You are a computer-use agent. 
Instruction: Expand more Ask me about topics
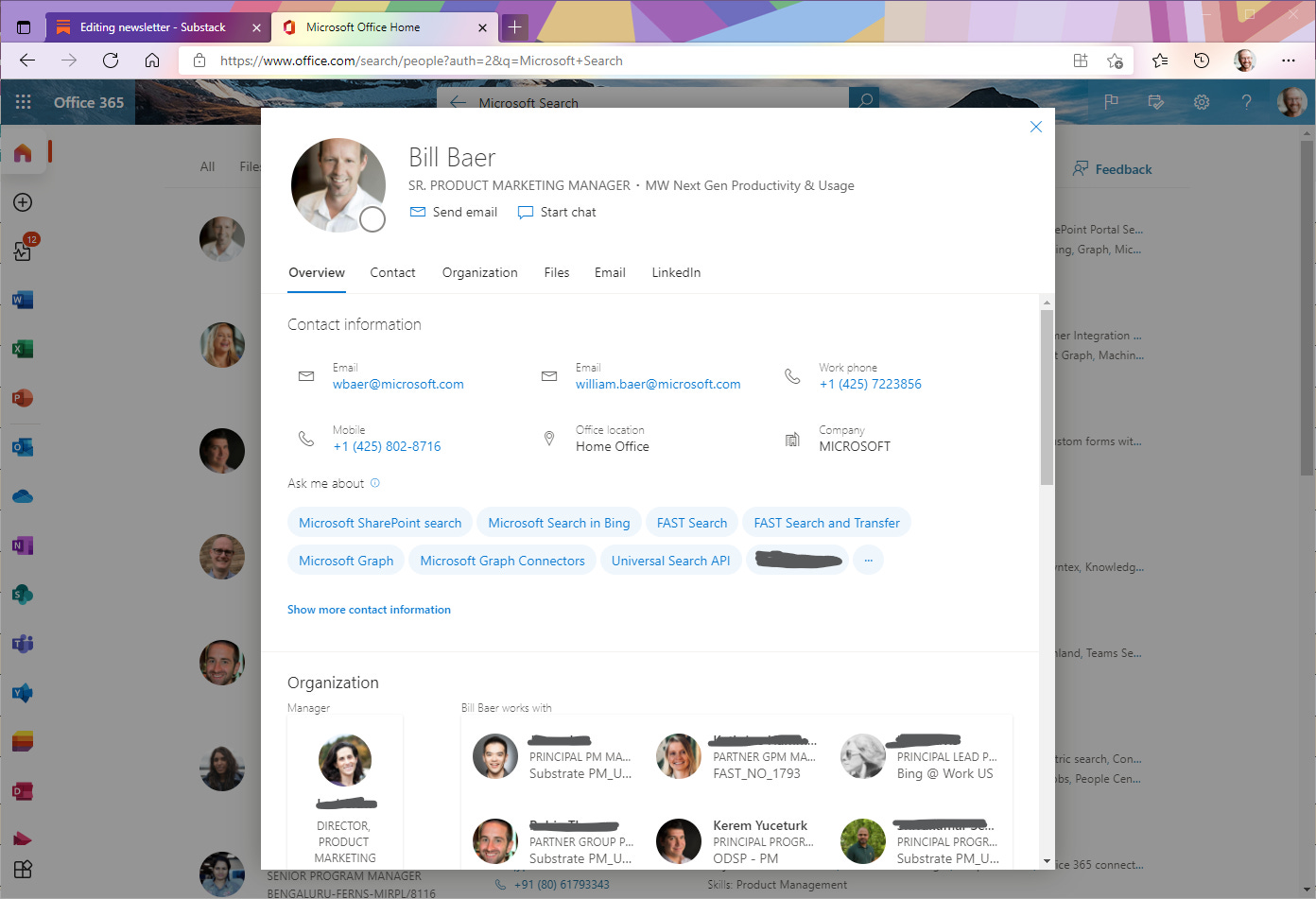tap(868, 560)
